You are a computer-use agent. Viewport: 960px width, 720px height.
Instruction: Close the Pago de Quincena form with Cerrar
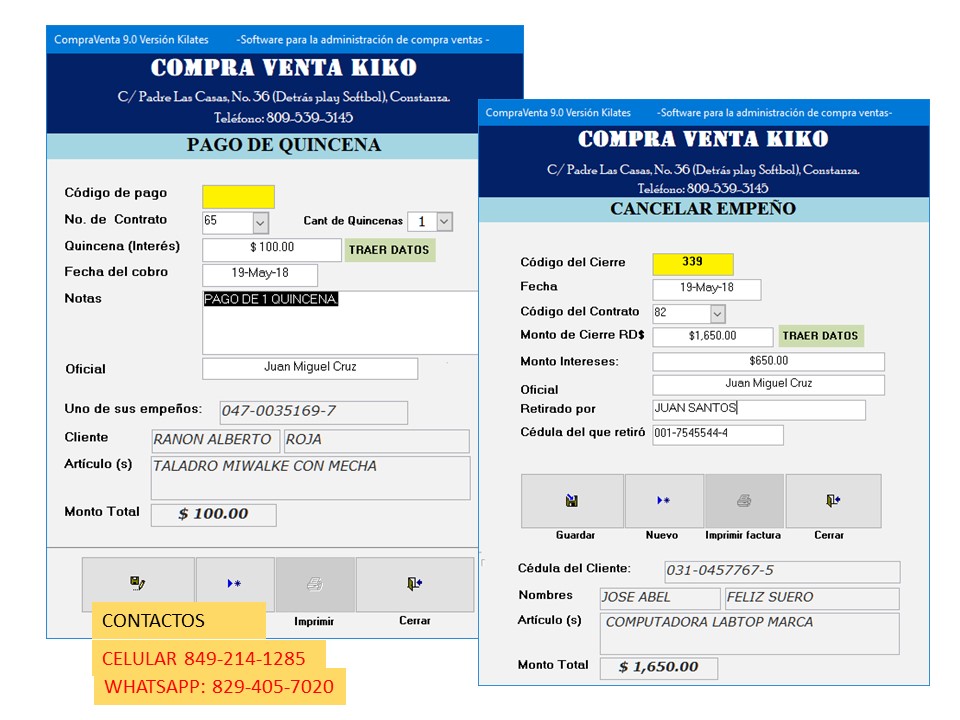click(415, 584)
